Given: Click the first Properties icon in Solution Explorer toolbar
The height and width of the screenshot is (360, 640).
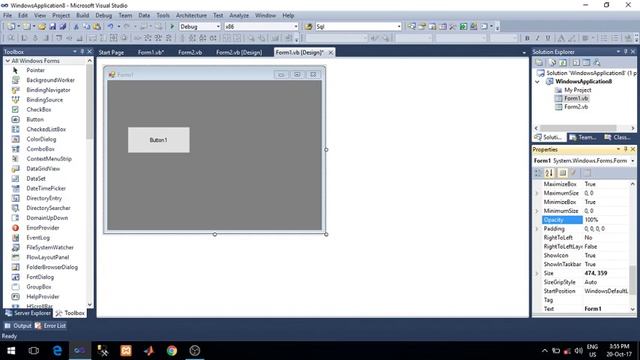Looking at the screenshot, I should point(539,62).
